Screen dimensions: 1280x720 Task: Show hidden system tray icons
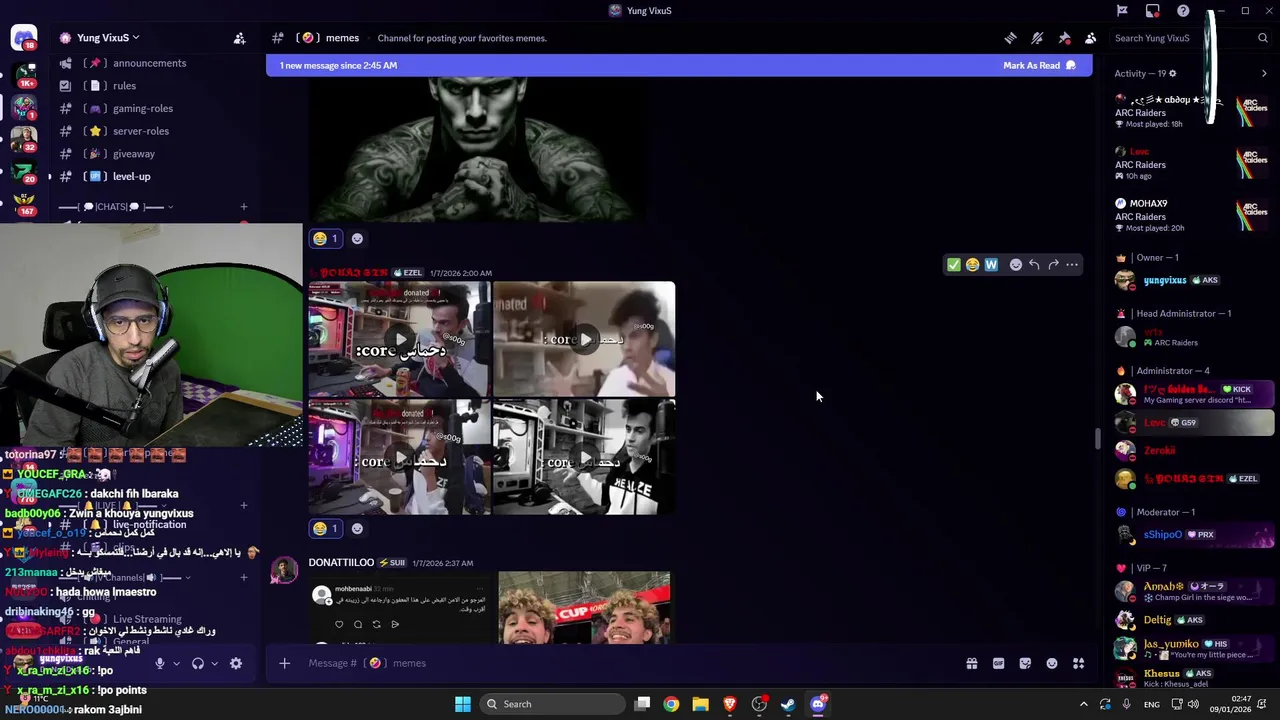coord(1083,704)
